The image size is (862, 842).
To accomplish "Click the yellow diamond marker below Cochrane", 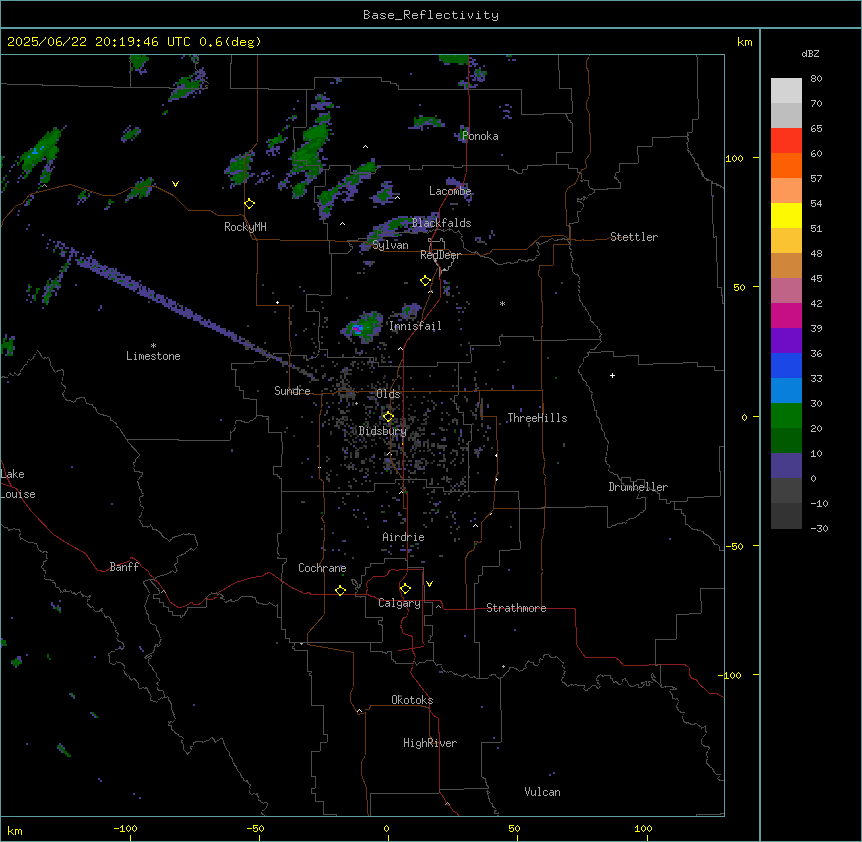I will (x=340, y=590).
